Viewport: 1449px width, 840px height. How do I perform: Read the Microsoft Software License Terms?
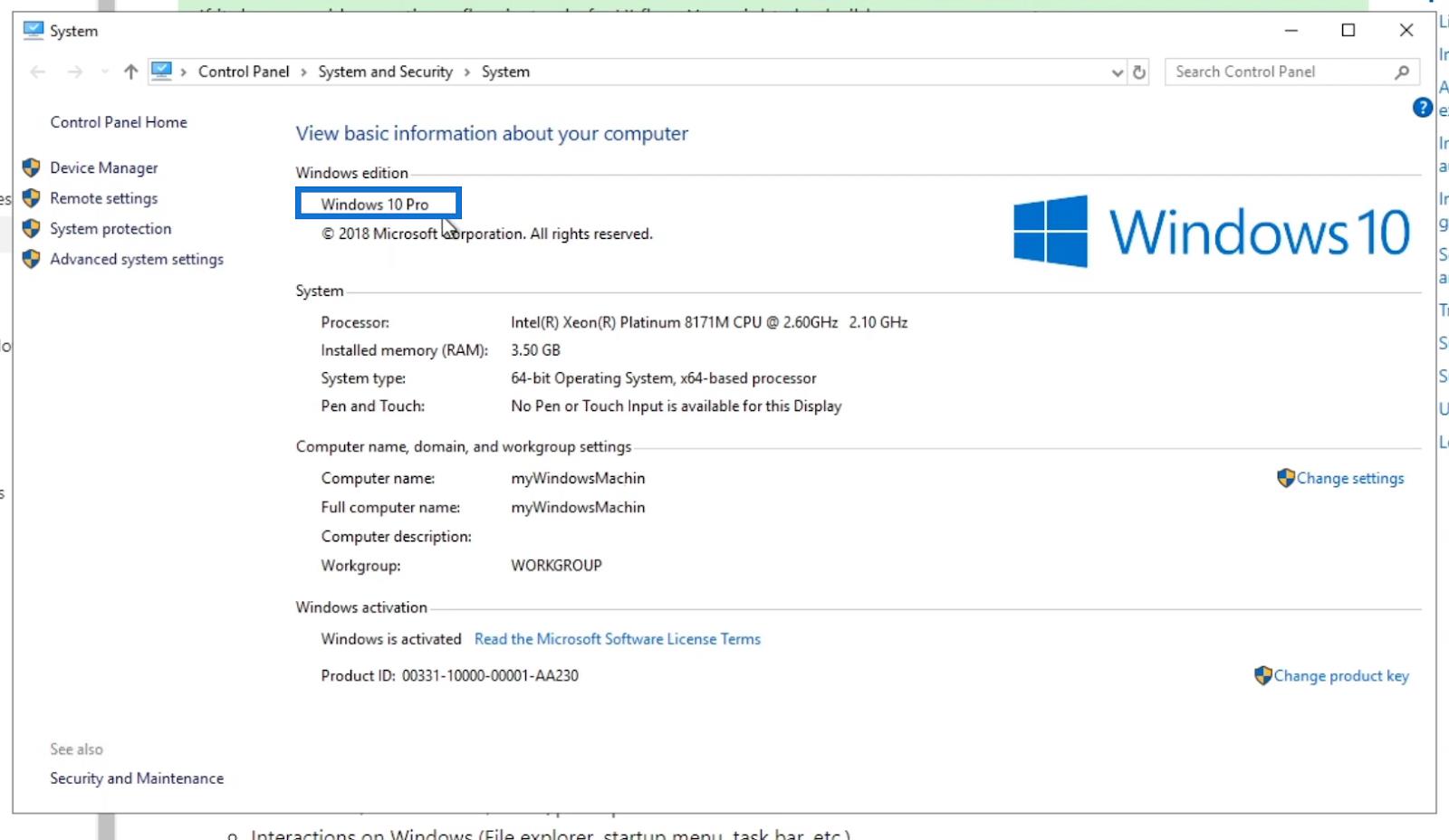click(618, 639)
